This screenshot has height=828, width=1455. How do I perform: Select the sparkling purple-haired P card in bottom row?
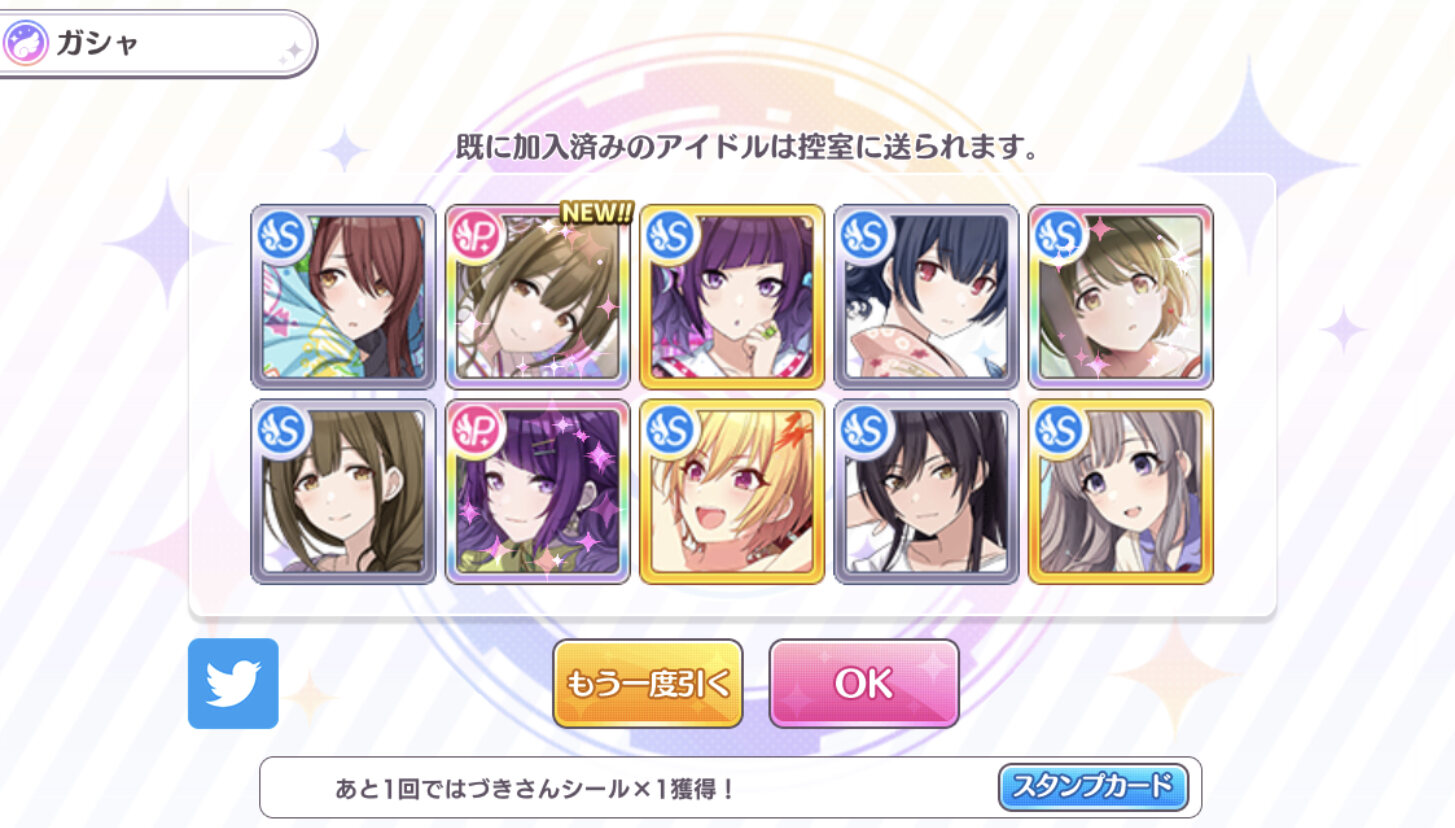(537, 491)
